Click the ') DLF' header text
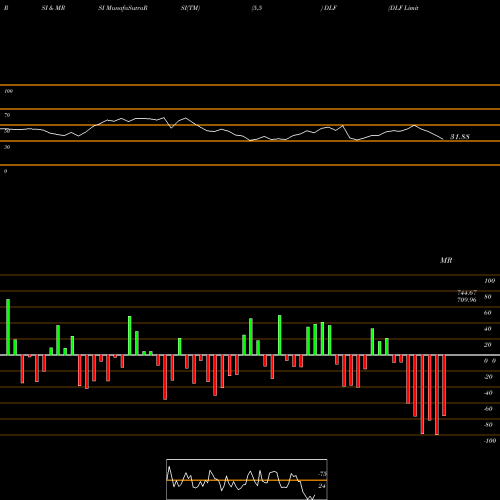This screenshot has width=500, height=500. pyautogui.click(x=329, y=8)
